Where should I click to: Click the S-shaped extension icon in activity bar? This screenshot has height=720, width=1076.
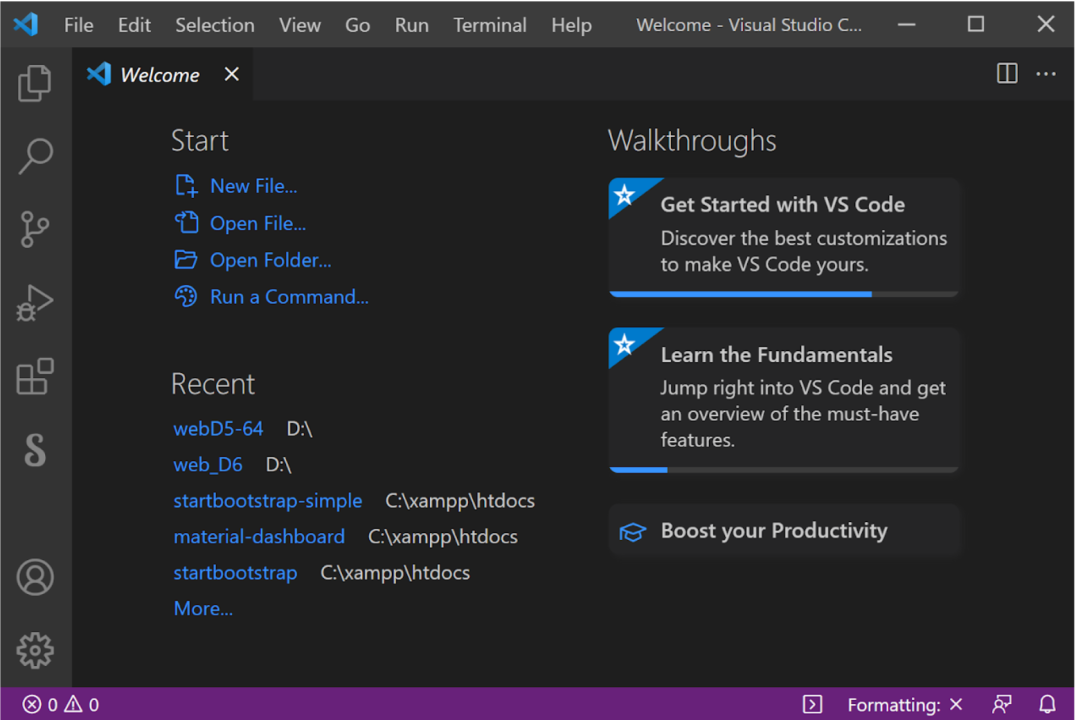tap(35, 450)
